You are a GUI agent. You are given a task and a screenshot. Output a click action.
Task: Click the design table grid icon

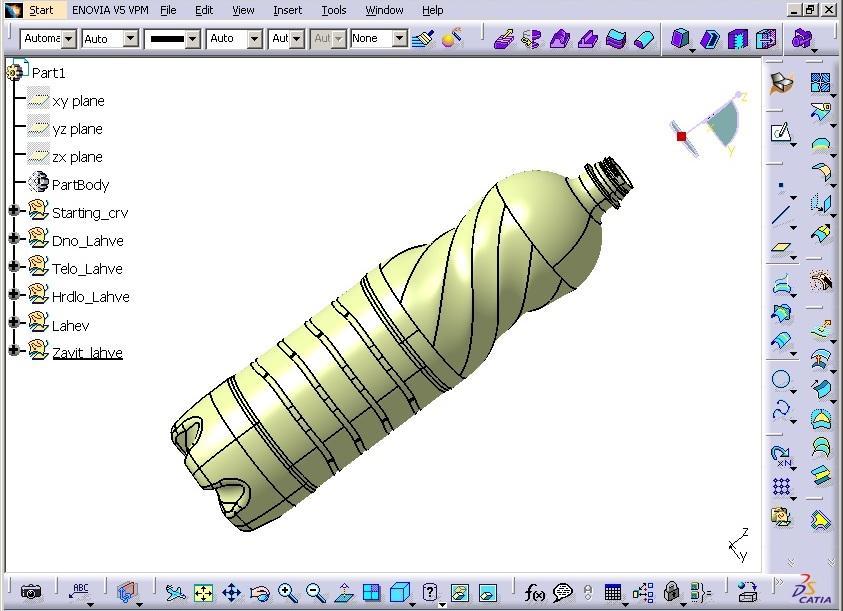click(x=613, y=593)
